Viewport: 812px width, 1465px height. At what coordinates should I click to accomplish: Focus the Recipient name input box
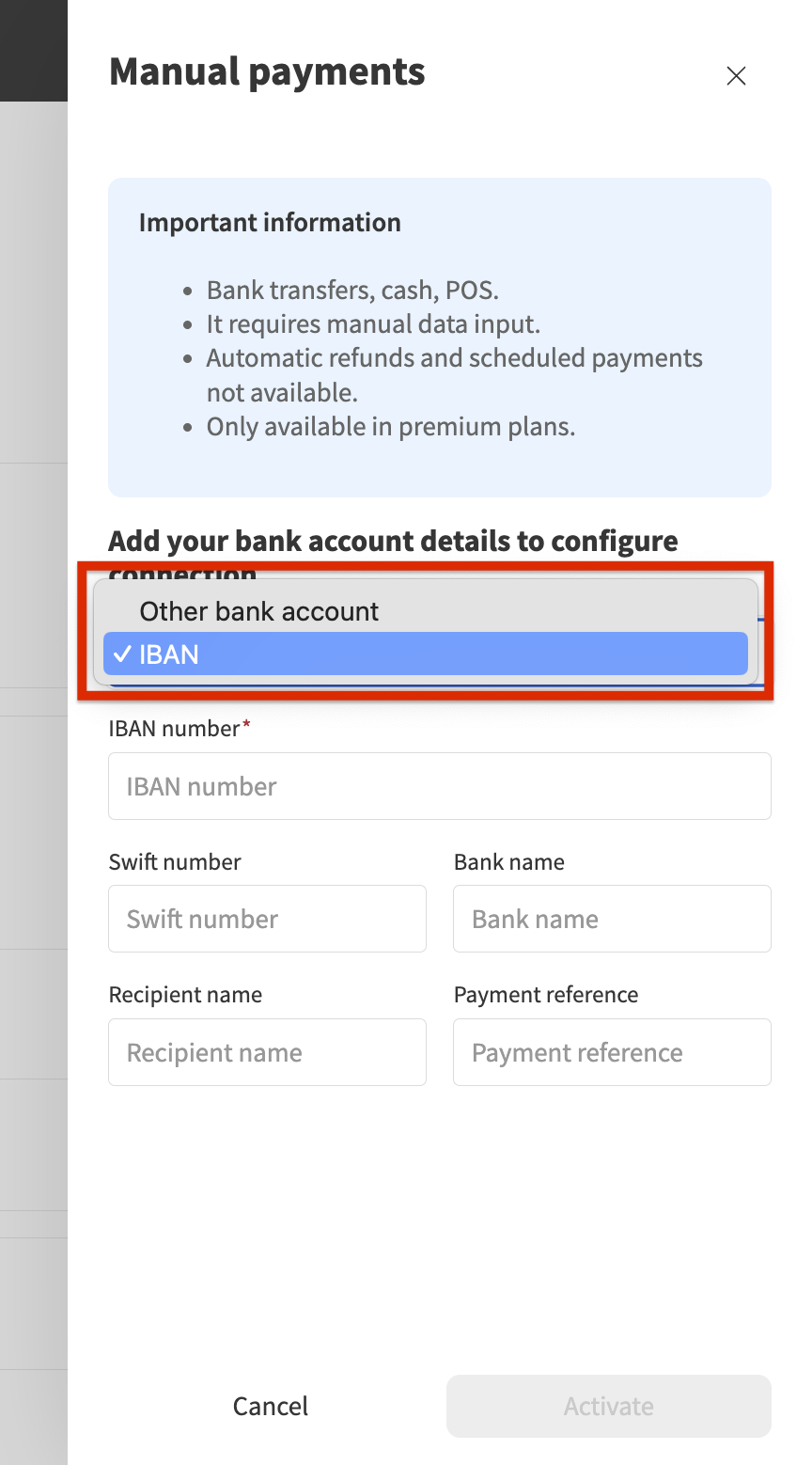click(267, 1052)
